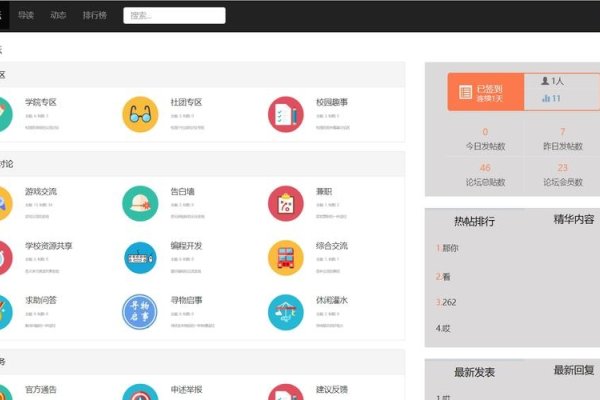The image size is (600, 400).
Task: Open the 休闲灌水 forum link
Action: [x=332, y=300]
